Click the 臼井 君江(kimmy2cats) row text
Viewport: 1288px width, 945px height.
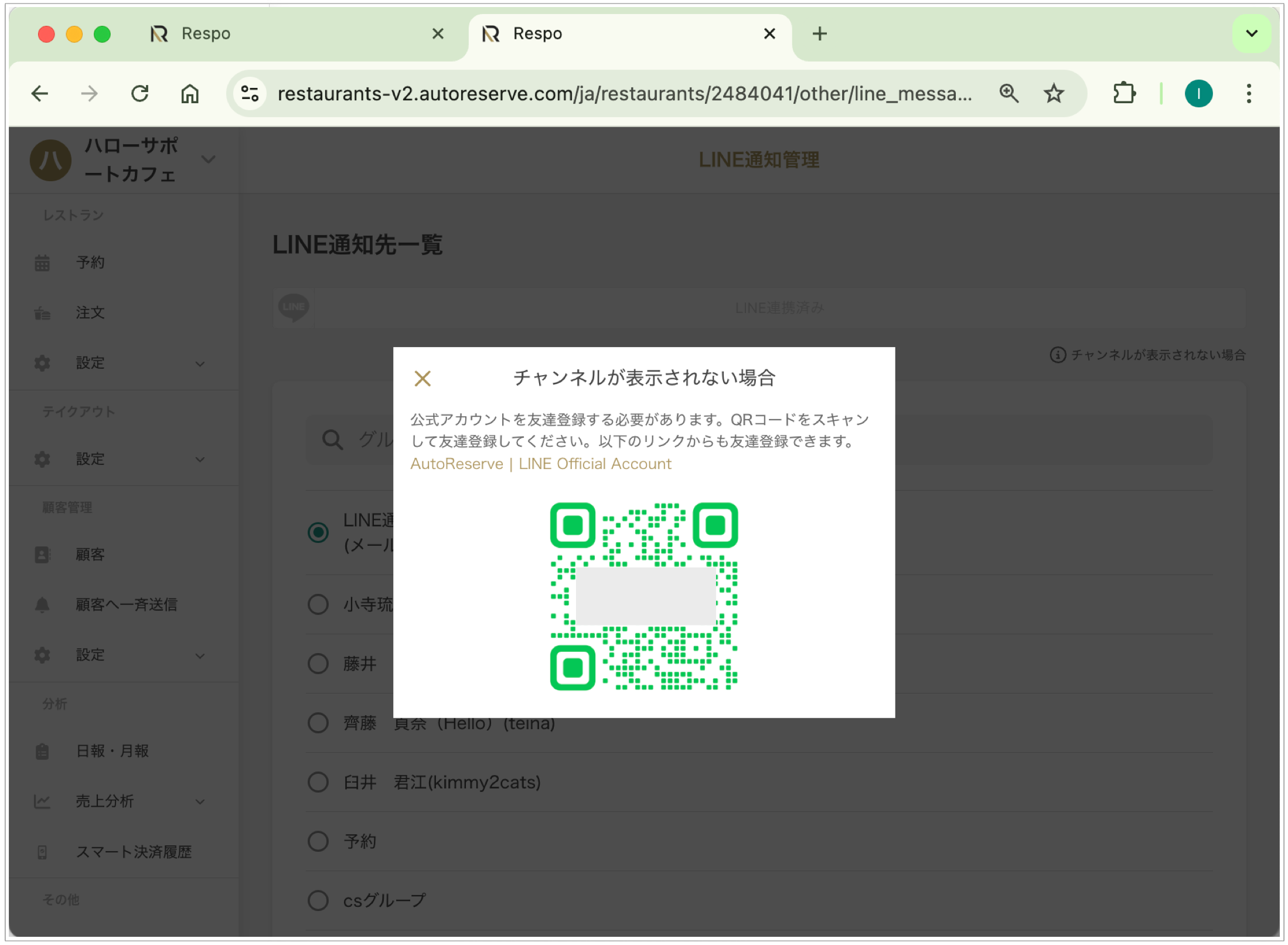coord(442,782)
